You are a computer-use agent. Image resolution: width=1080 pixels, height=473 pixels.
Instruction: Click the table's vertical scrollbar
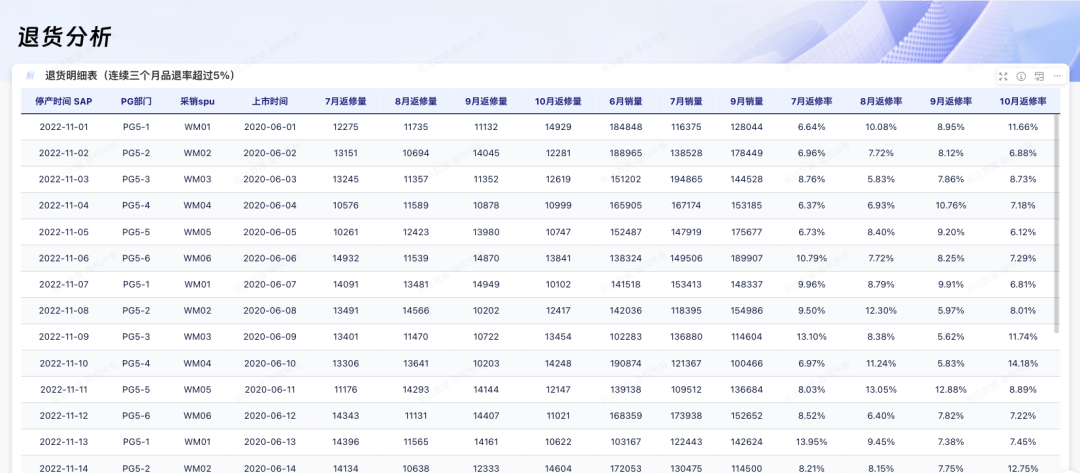1057,224
